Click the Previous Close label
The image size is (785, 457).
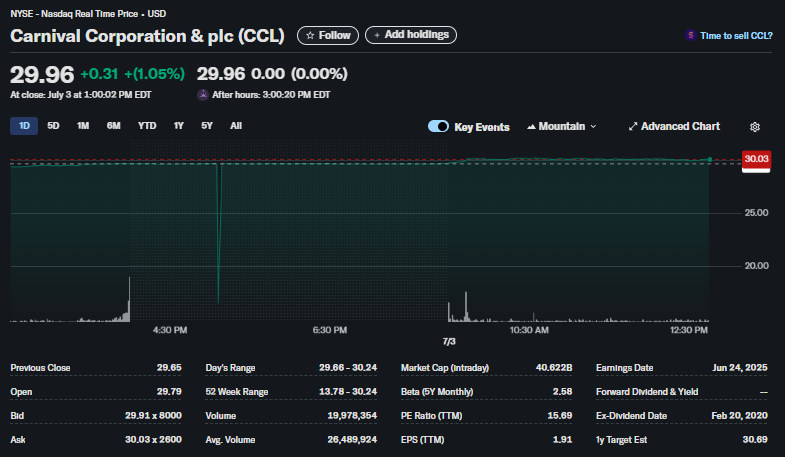tap(40, 368)
